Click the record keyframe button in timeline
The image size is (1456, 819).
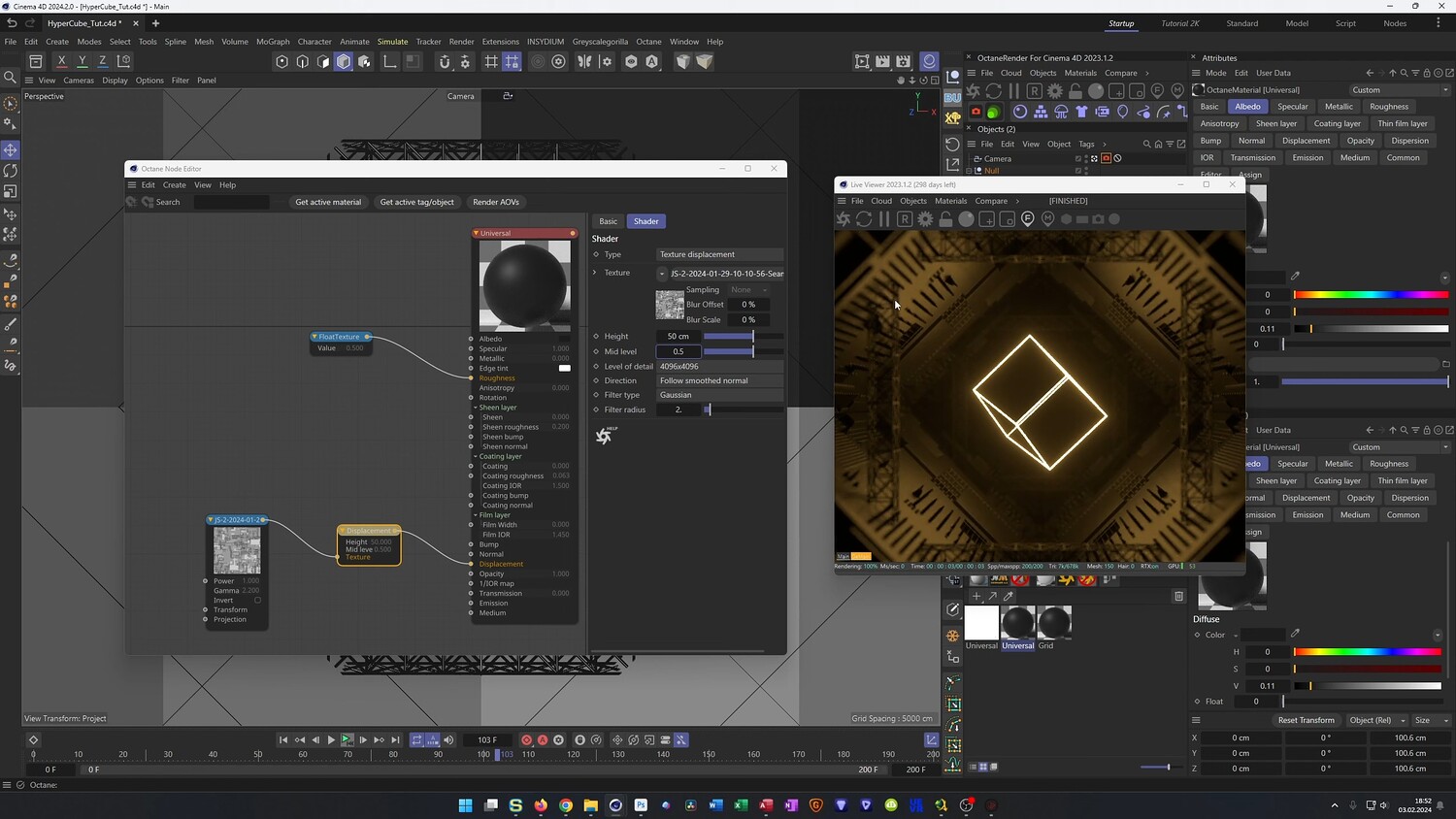527,740
